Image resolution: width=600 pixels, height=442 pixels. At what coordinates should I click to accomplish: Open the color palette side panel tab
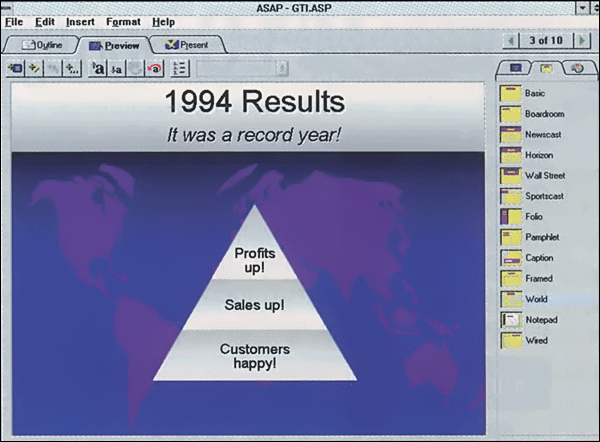577,68
